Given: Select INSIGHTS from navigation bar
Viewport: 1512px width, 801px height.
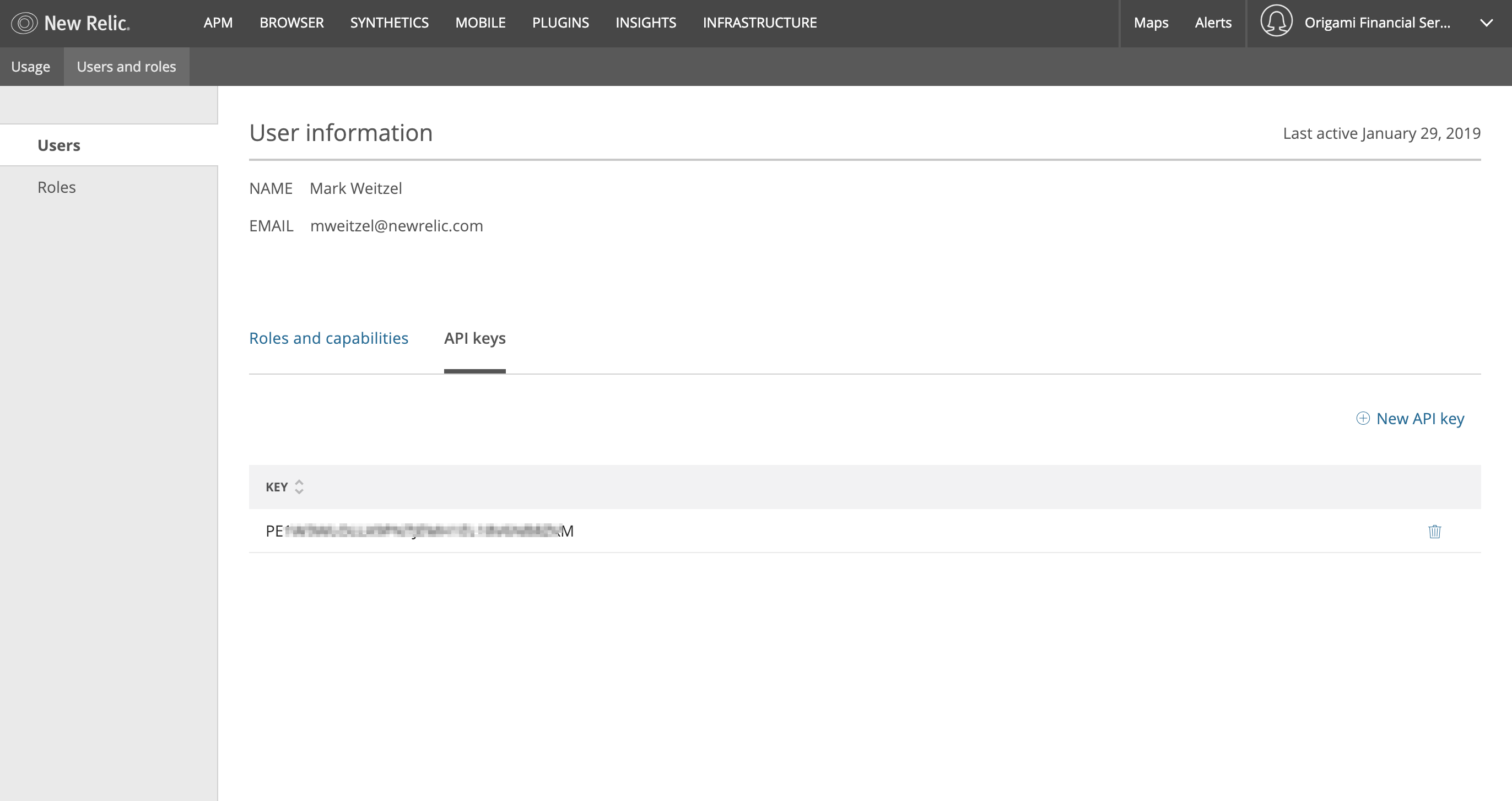Looking at the screenshot, I should click(x=646, y=23).
